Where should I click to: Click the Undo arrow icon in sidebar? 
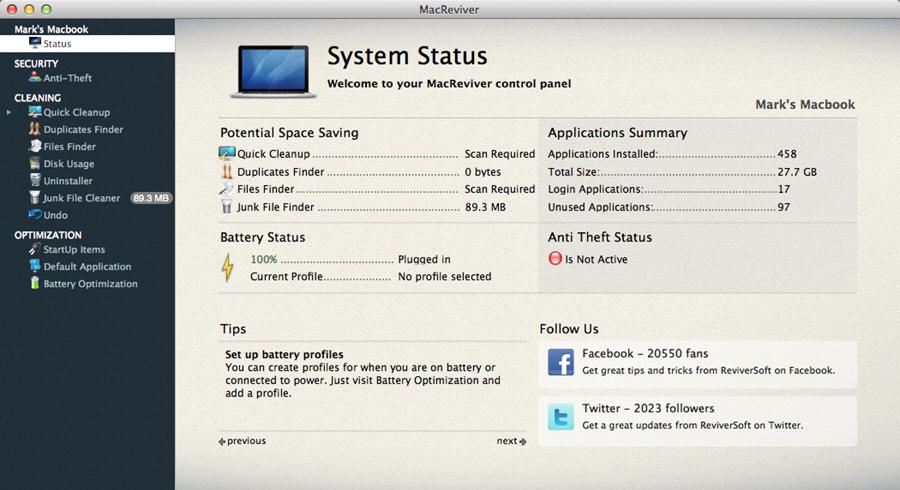pos(35,215)
